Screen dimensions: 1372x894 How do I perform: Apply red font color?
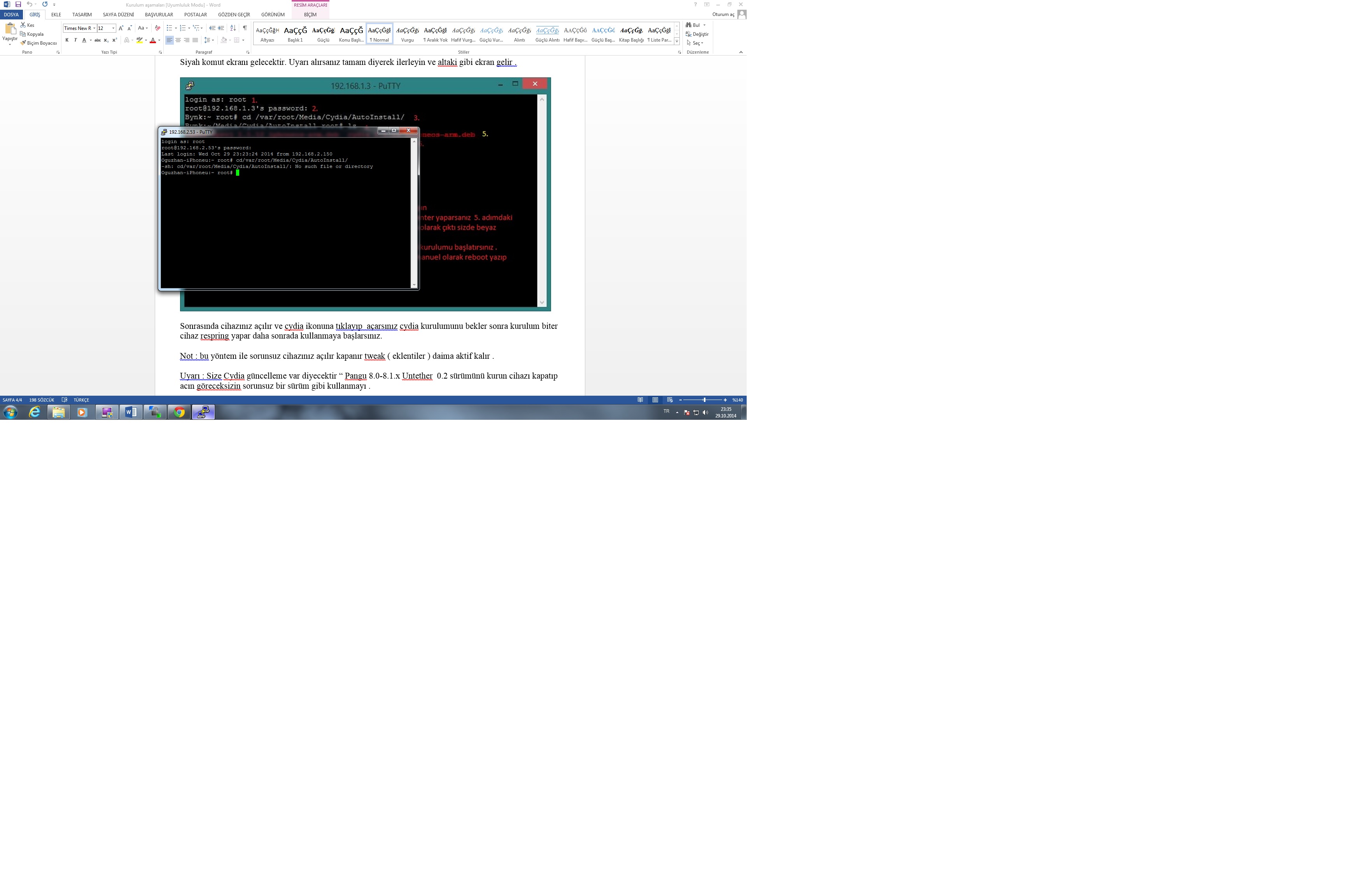coord(153,40)
